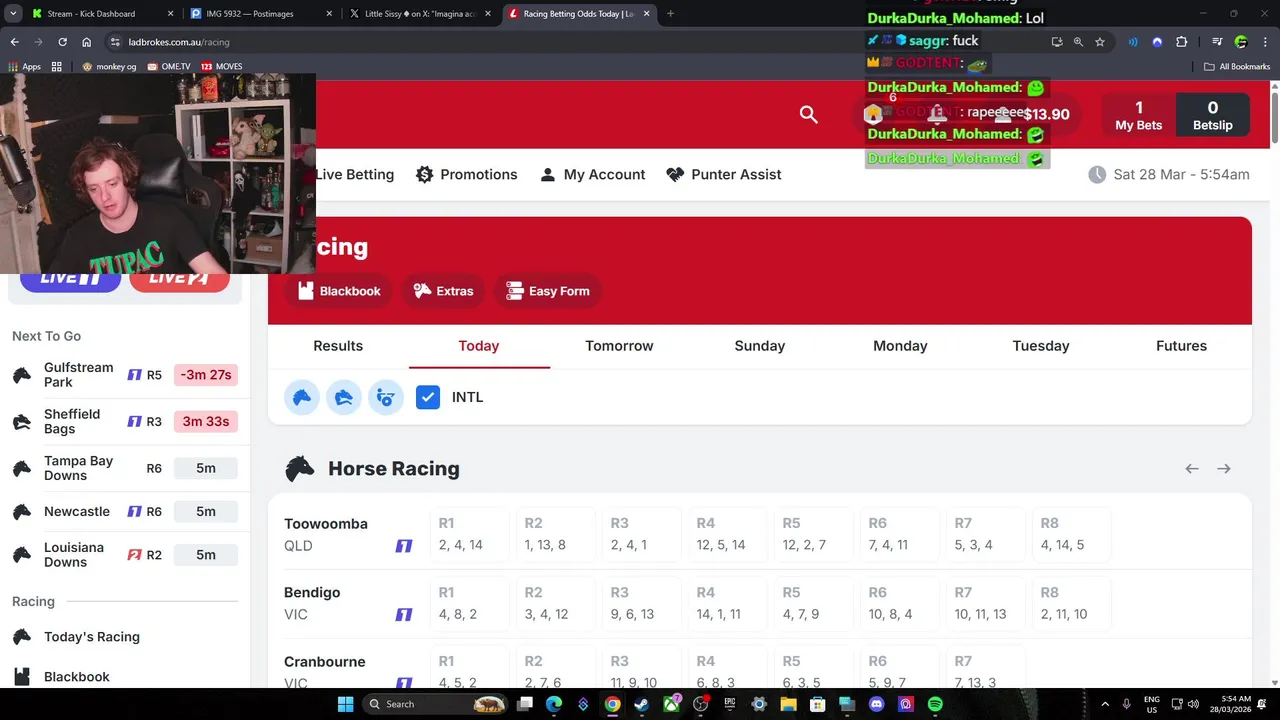This screenshot has height=720, width=1280.
Task: Open Steam from the taskbar
Action: (x=641, y=704)
